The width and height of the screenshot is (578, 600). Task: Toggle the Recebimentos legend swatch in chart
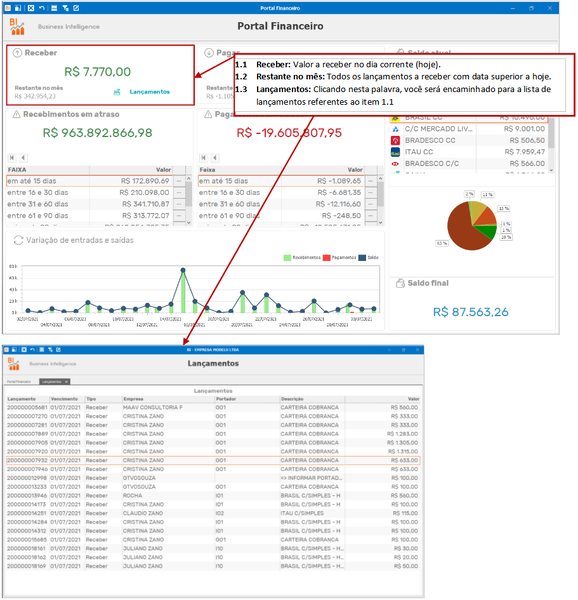pyautogui.click(x=287, y=258)
